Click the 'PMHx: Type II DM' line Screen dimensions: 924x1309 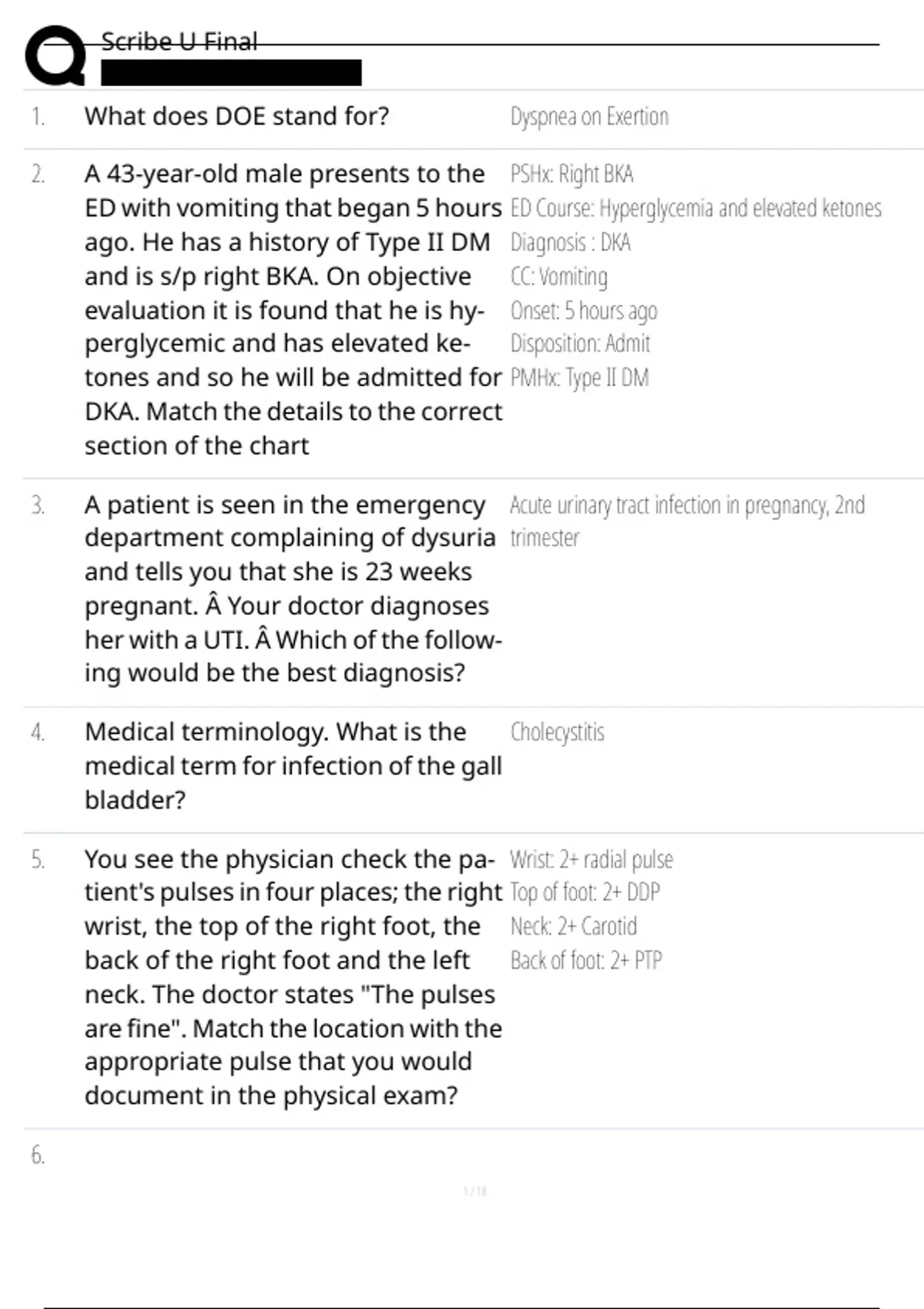[x=579, y=377]
